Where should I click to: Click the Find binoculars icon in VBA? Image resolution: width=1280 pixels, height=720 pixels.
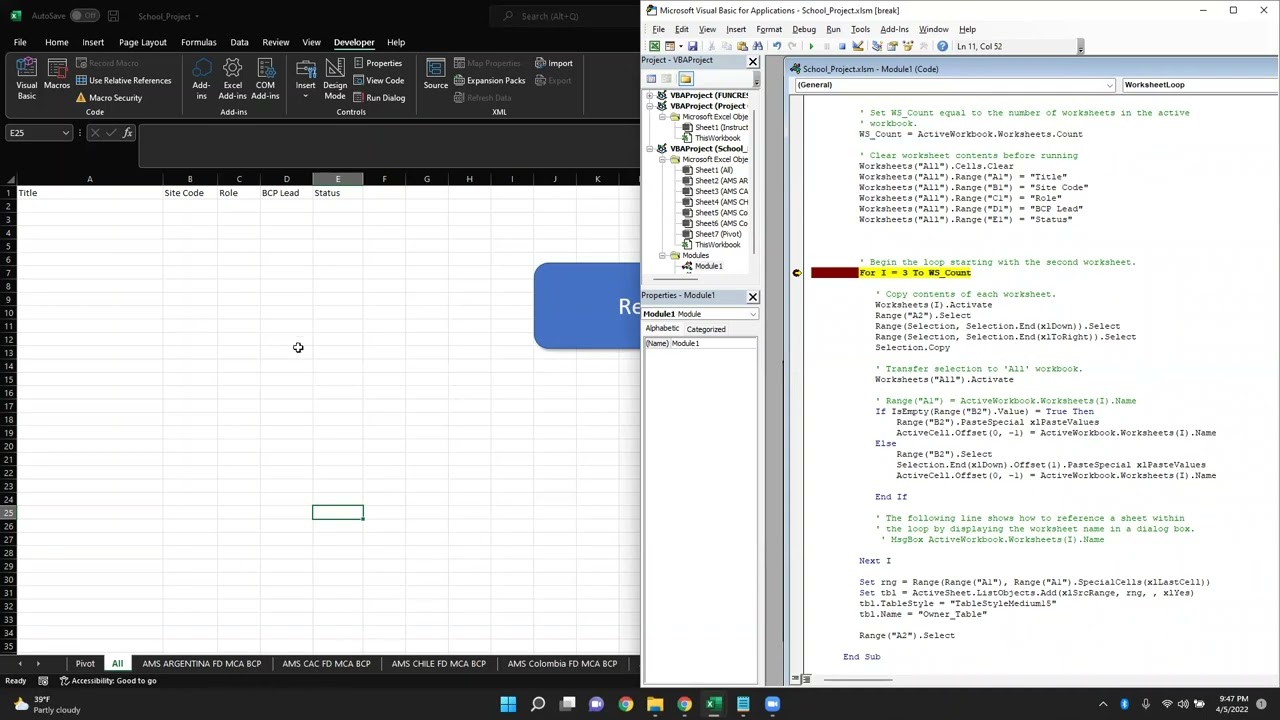(x=757, y=46)
